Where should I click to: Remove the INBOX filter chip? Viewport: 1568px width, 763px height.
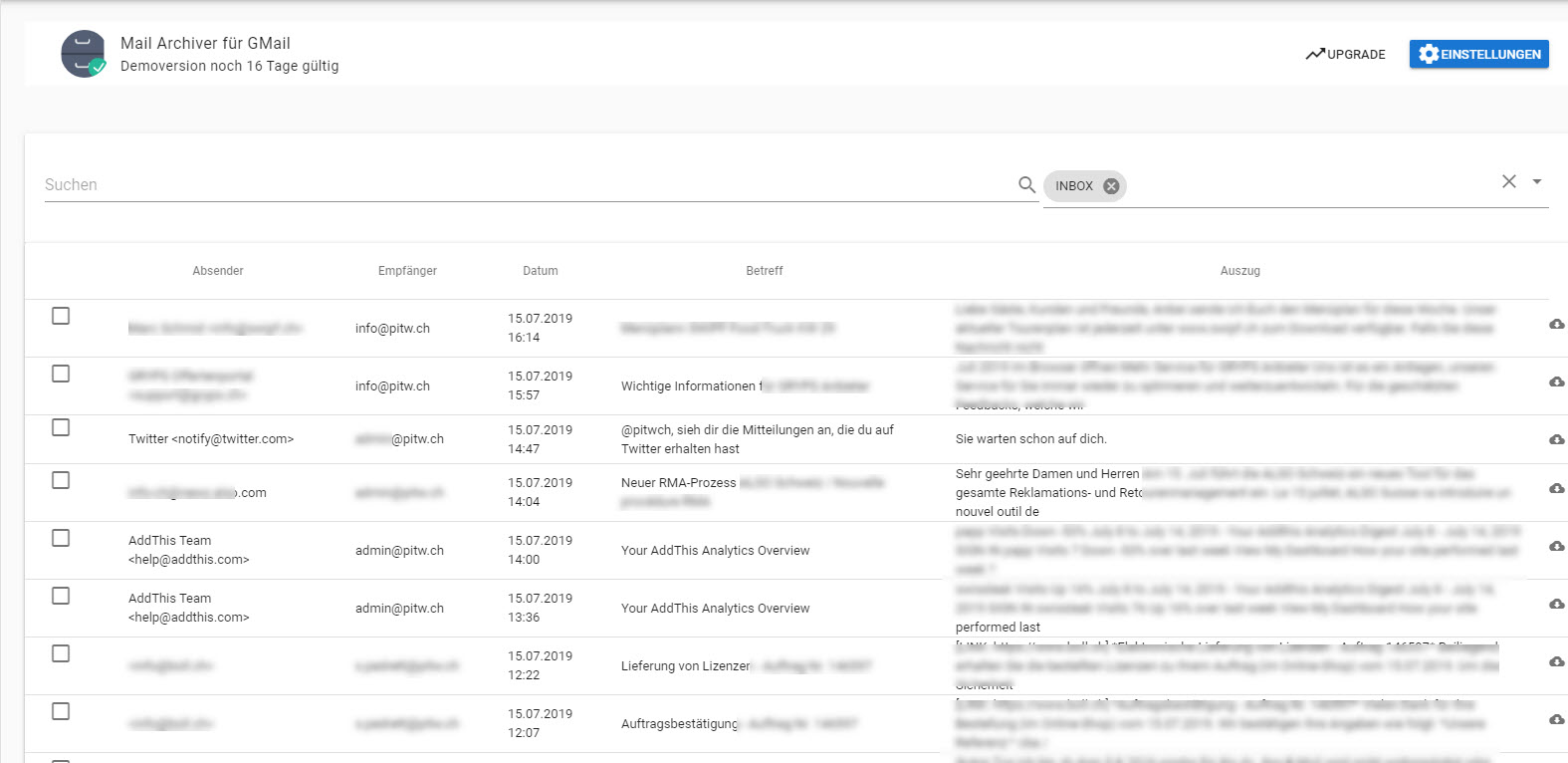[1111, 186]
